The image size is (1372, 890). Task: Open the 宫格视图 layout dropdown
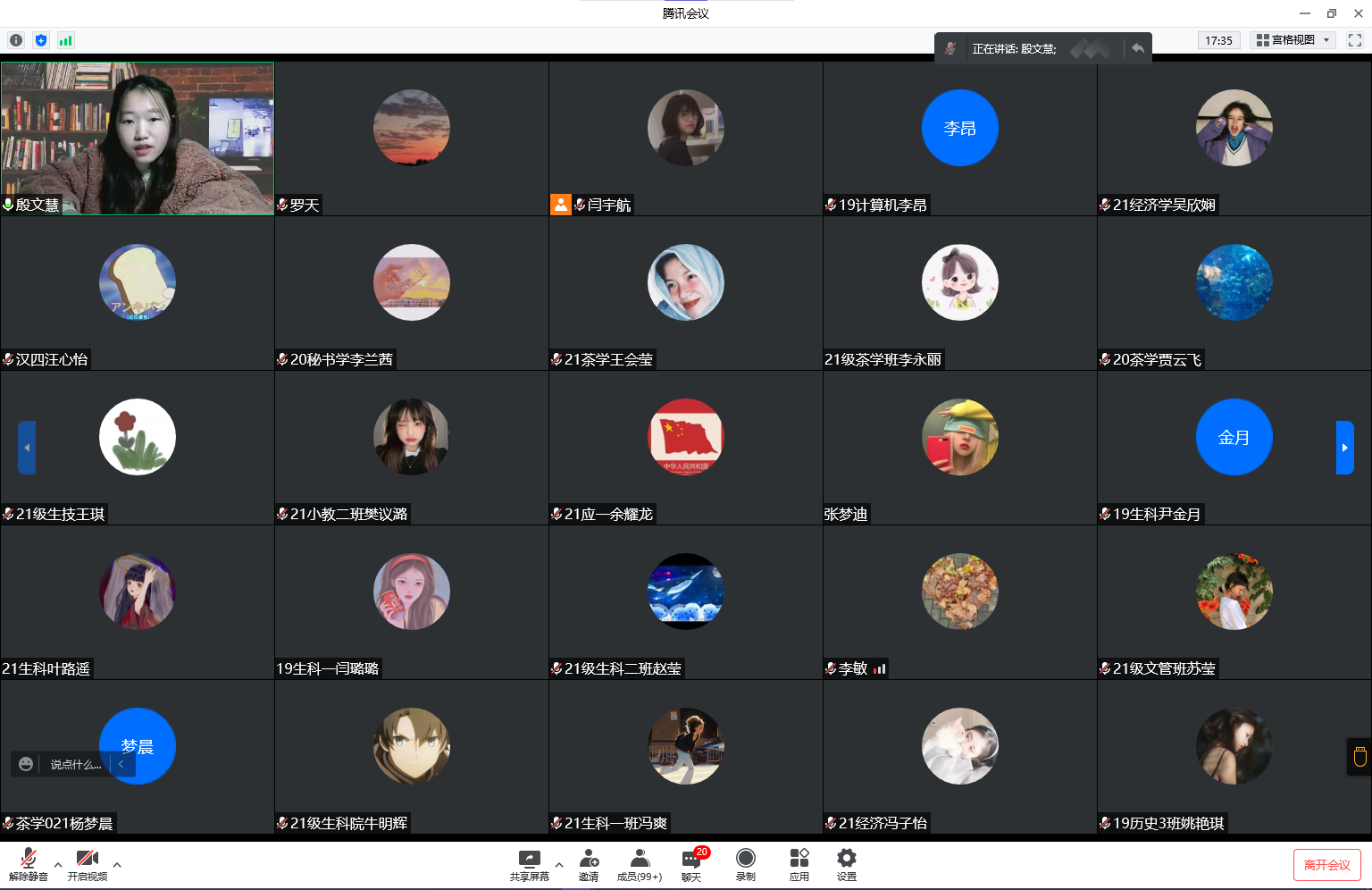1293,40
